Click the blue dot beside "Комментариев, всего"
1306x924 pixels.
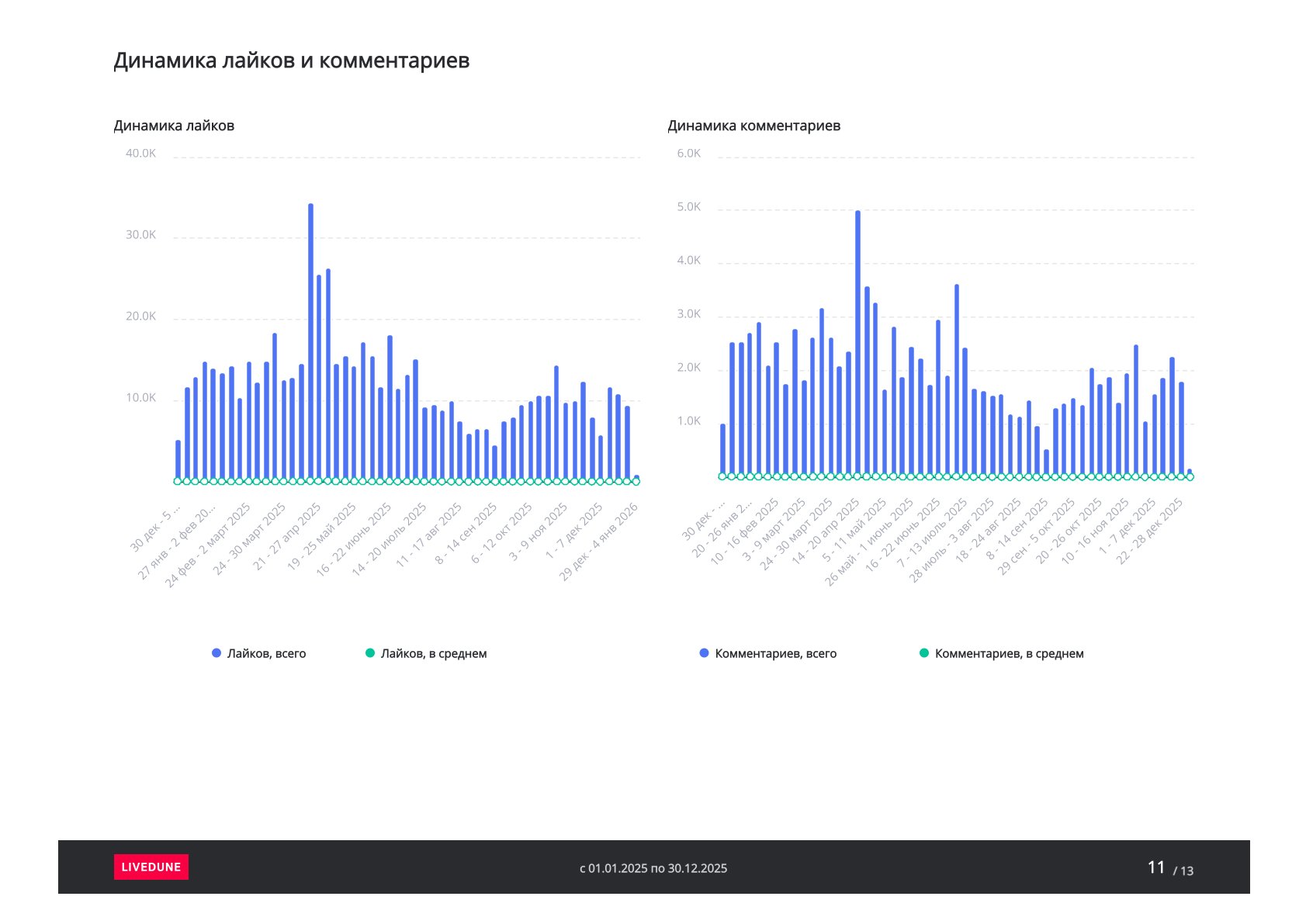[x=705, y=653]
